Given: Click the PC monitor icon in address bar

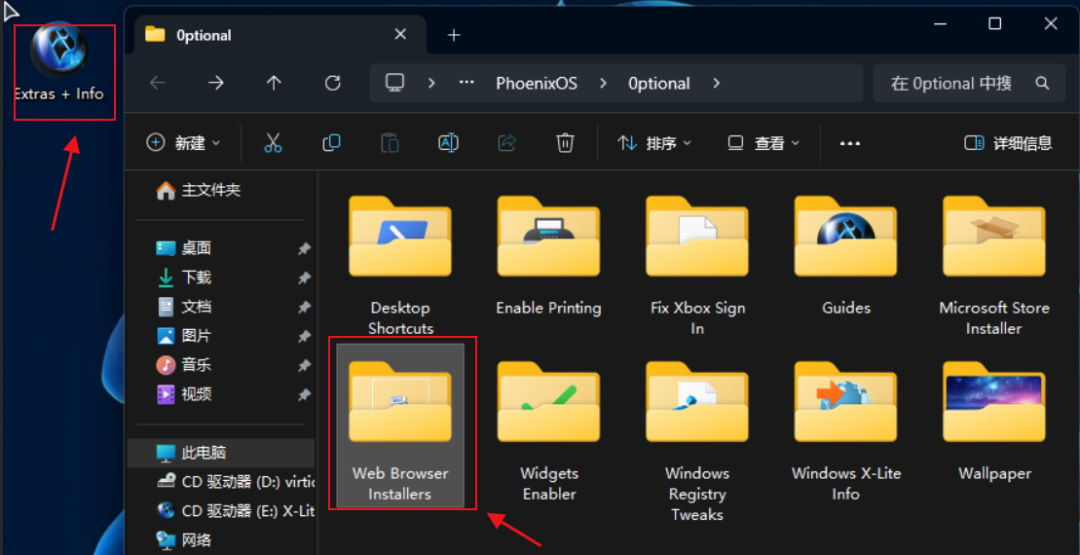Looking at the screenshot, I should click(x=395, y=83).
